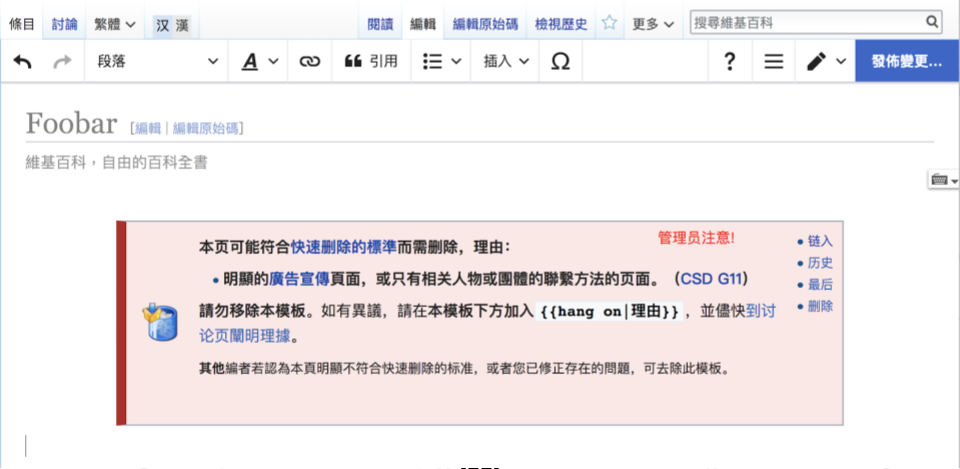Click the 發佈變更 publish button
The width and height of the screenshot is (960, 469).
[907, 61]
